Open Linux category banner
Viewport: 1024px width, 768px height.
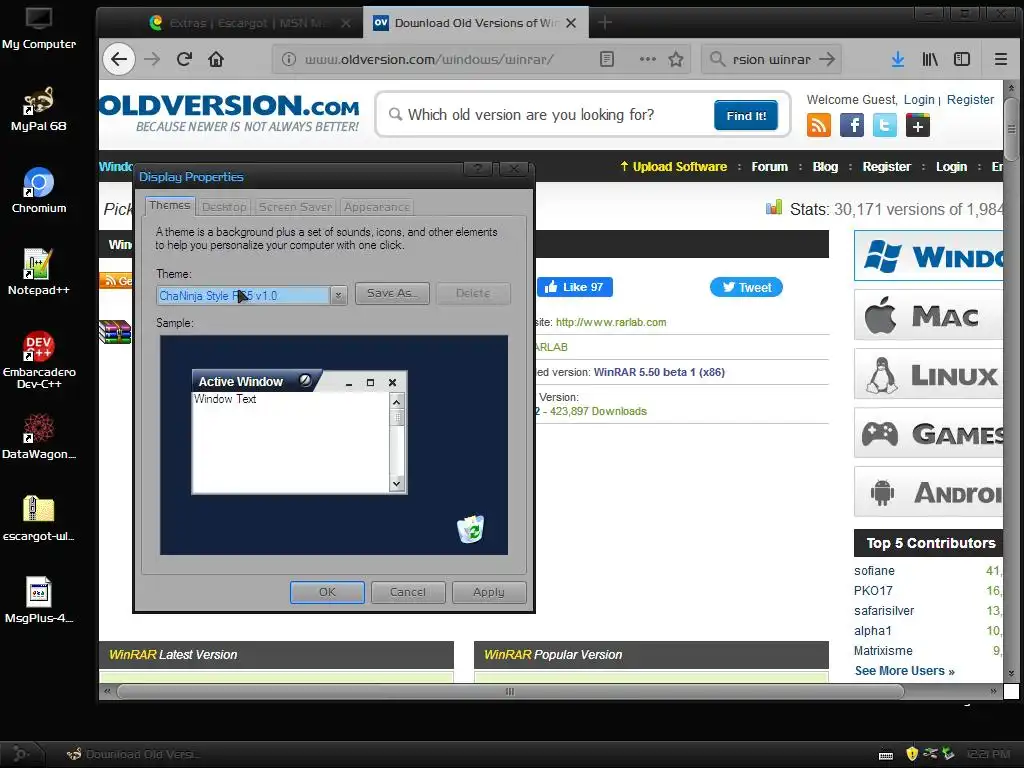[x=929, y=374]
